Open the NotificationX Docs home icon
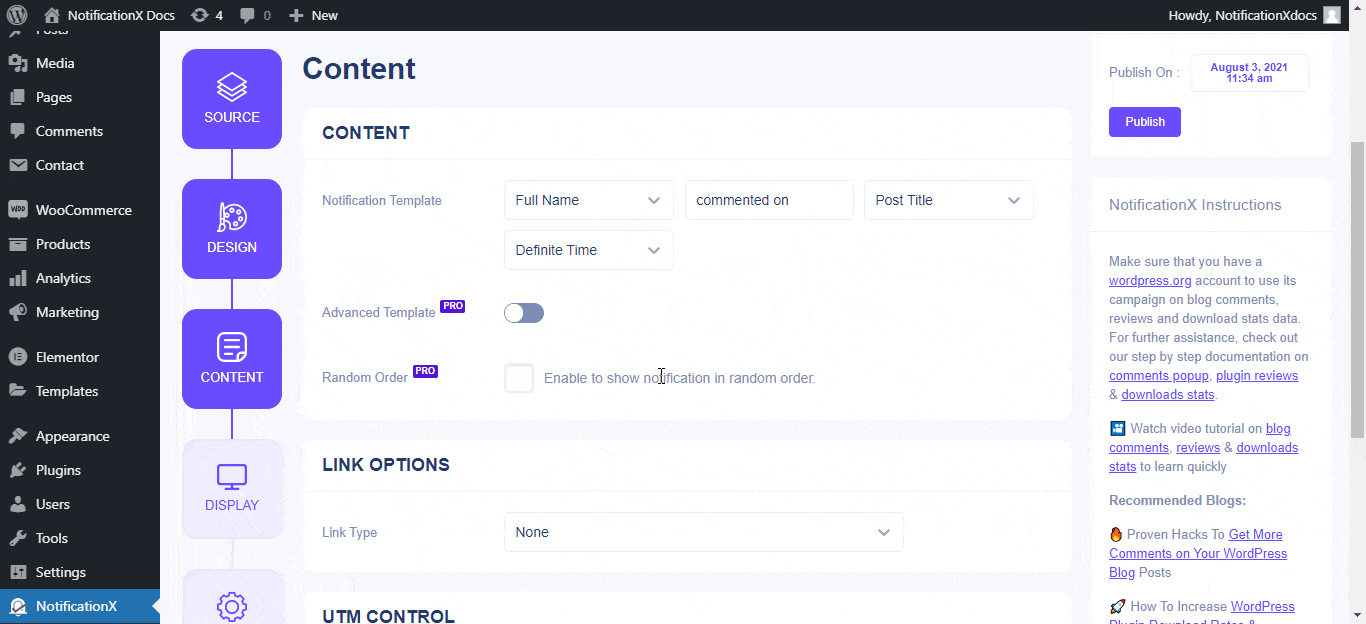This screenshot has width=1366, height=624. coord(52,15)
